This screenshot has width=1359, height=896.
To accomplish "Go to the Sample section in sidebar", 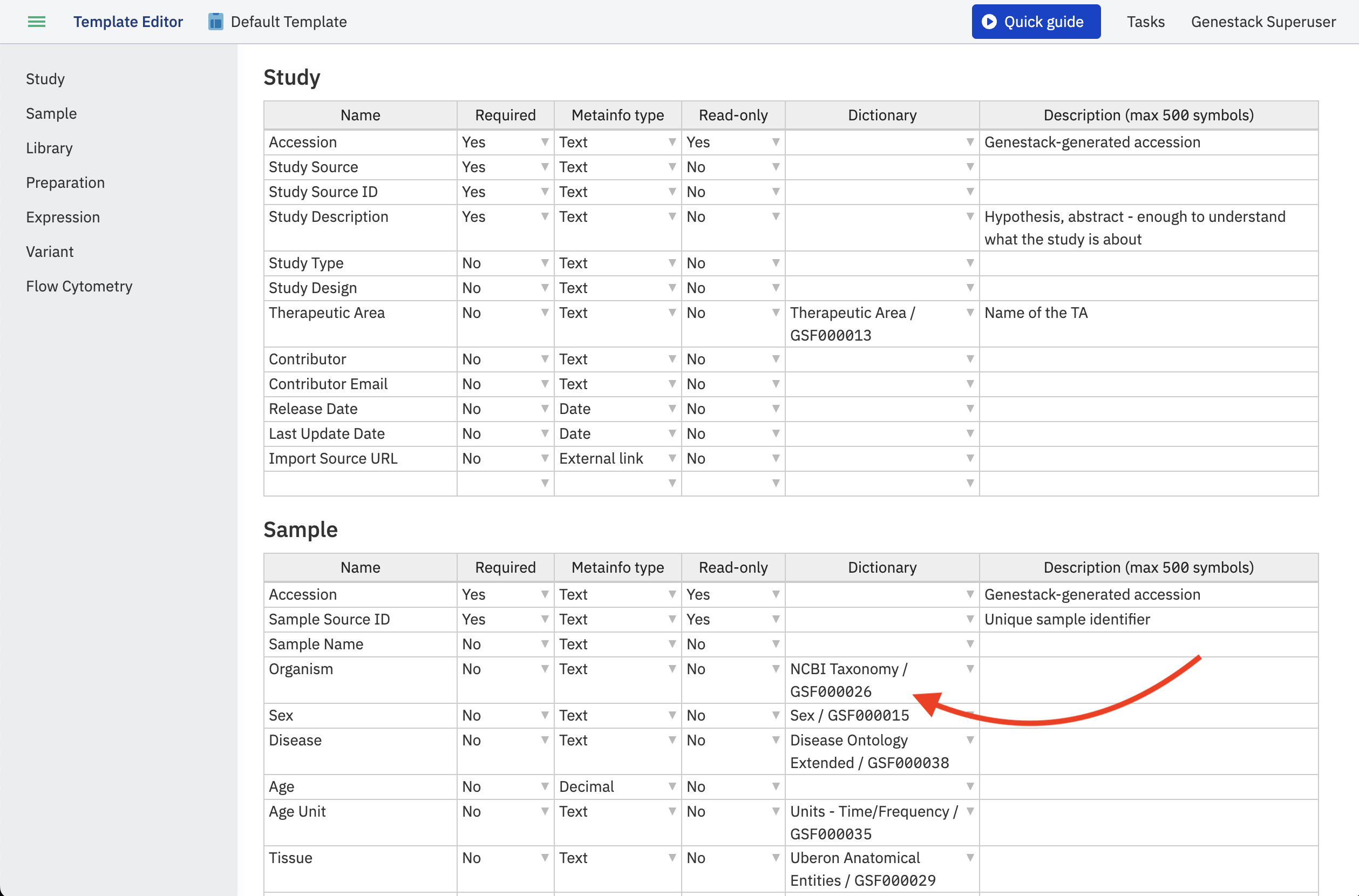I will pos(51,113).
